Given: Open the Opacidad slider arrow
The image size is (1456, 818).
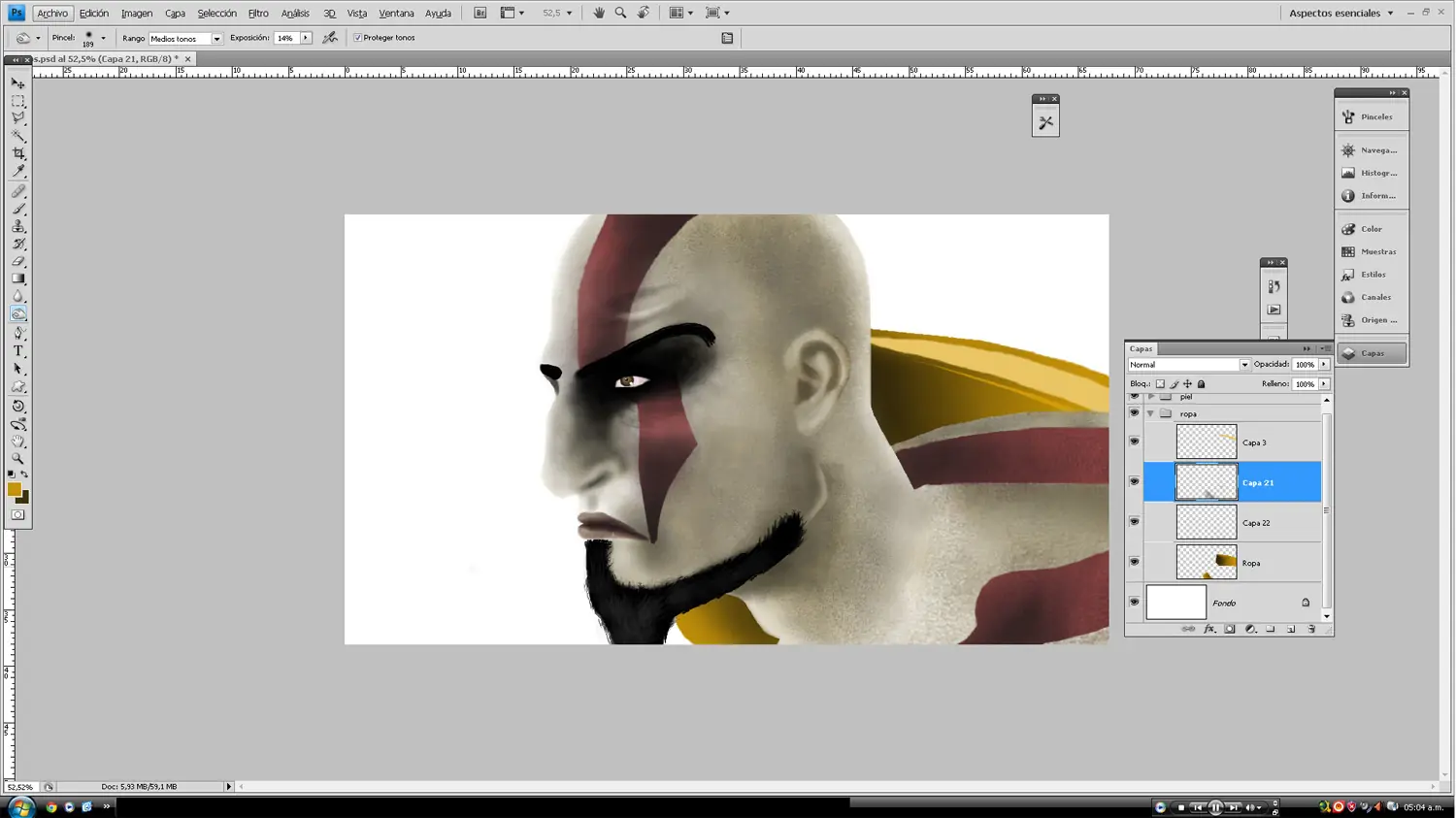Looking at the screenshot, I should pos(1324,365).
